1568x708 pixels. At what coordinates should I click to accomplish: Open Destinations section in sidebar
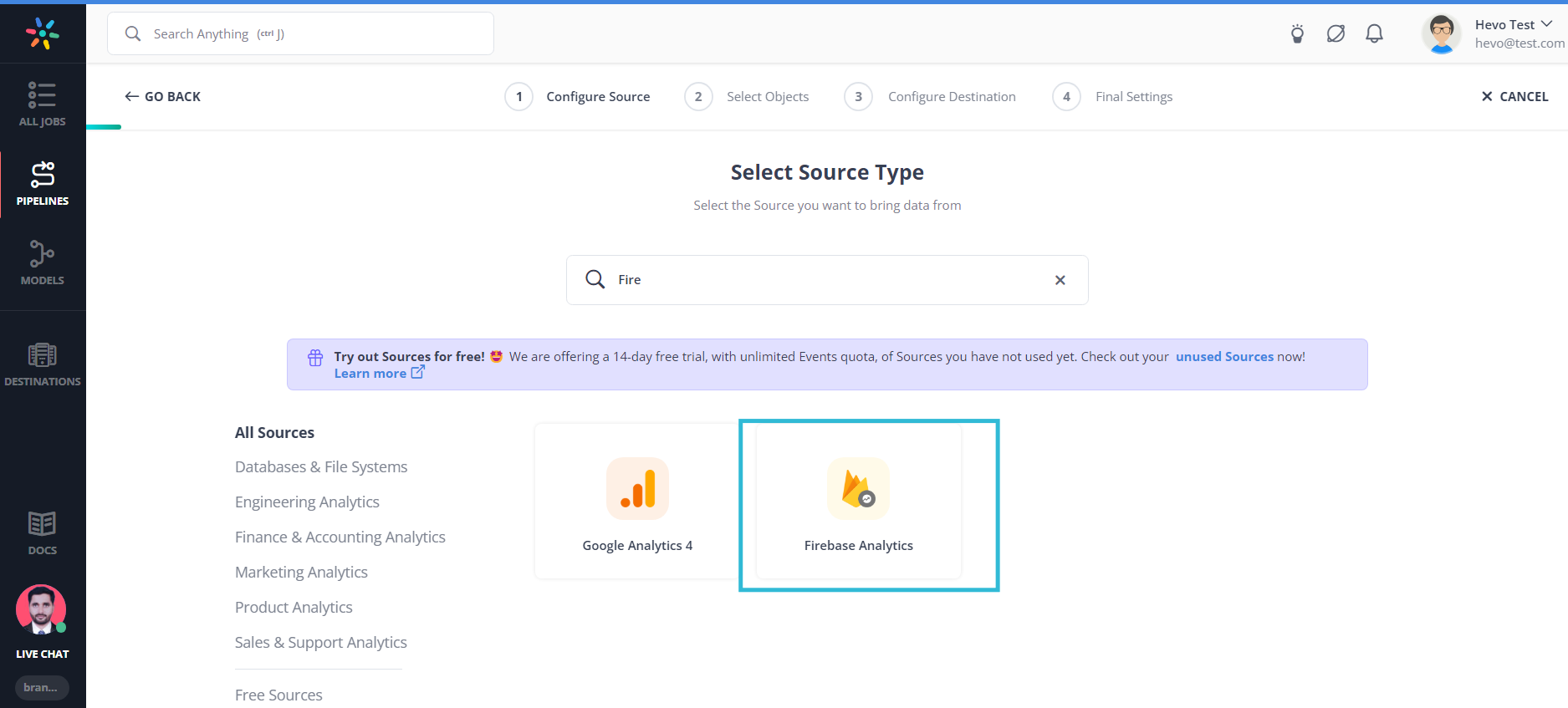click(x=43, y=364)
